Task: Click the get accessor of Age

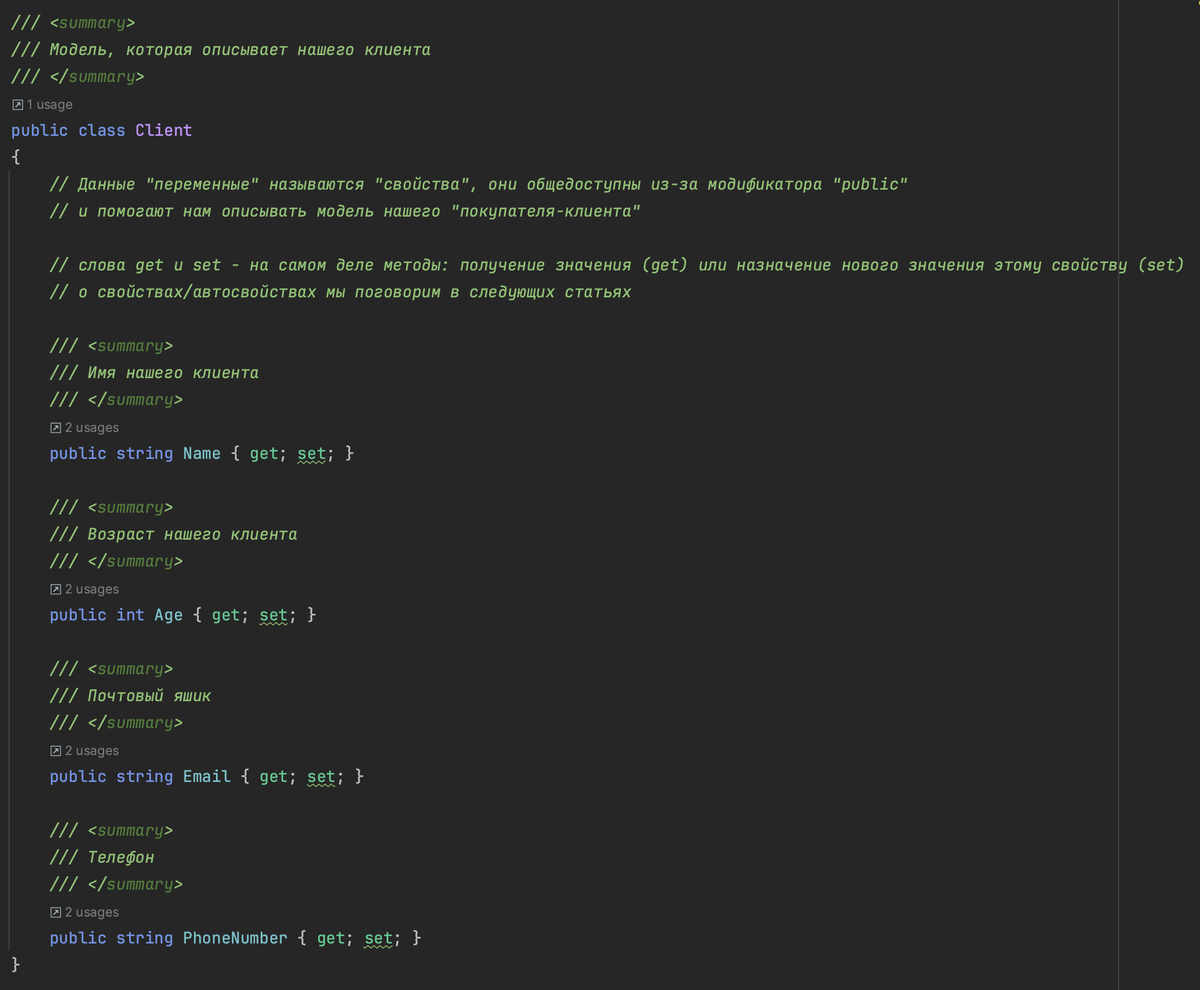Action: [x=226, y=616]
